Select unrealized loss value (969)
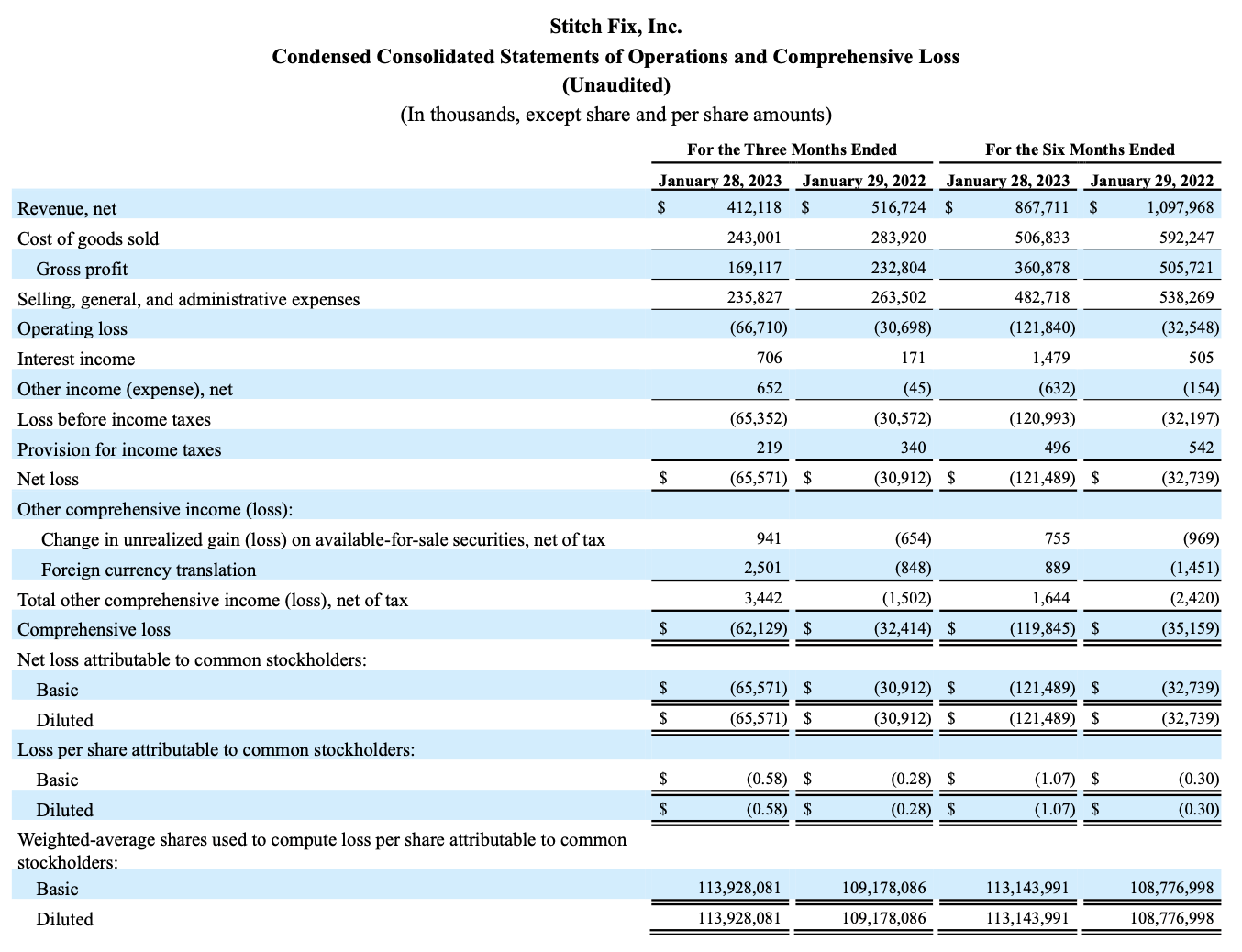This screenshot has width=1242, height=952. (x=1201, y=538)
